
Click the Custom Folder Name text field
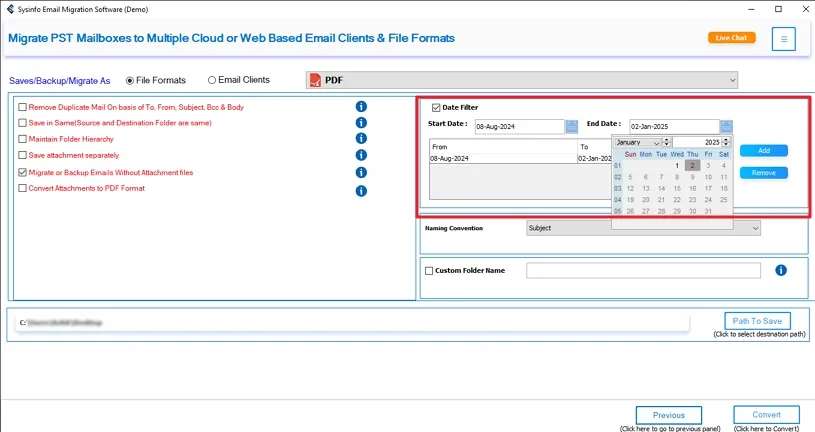click(x=643, y=271)
